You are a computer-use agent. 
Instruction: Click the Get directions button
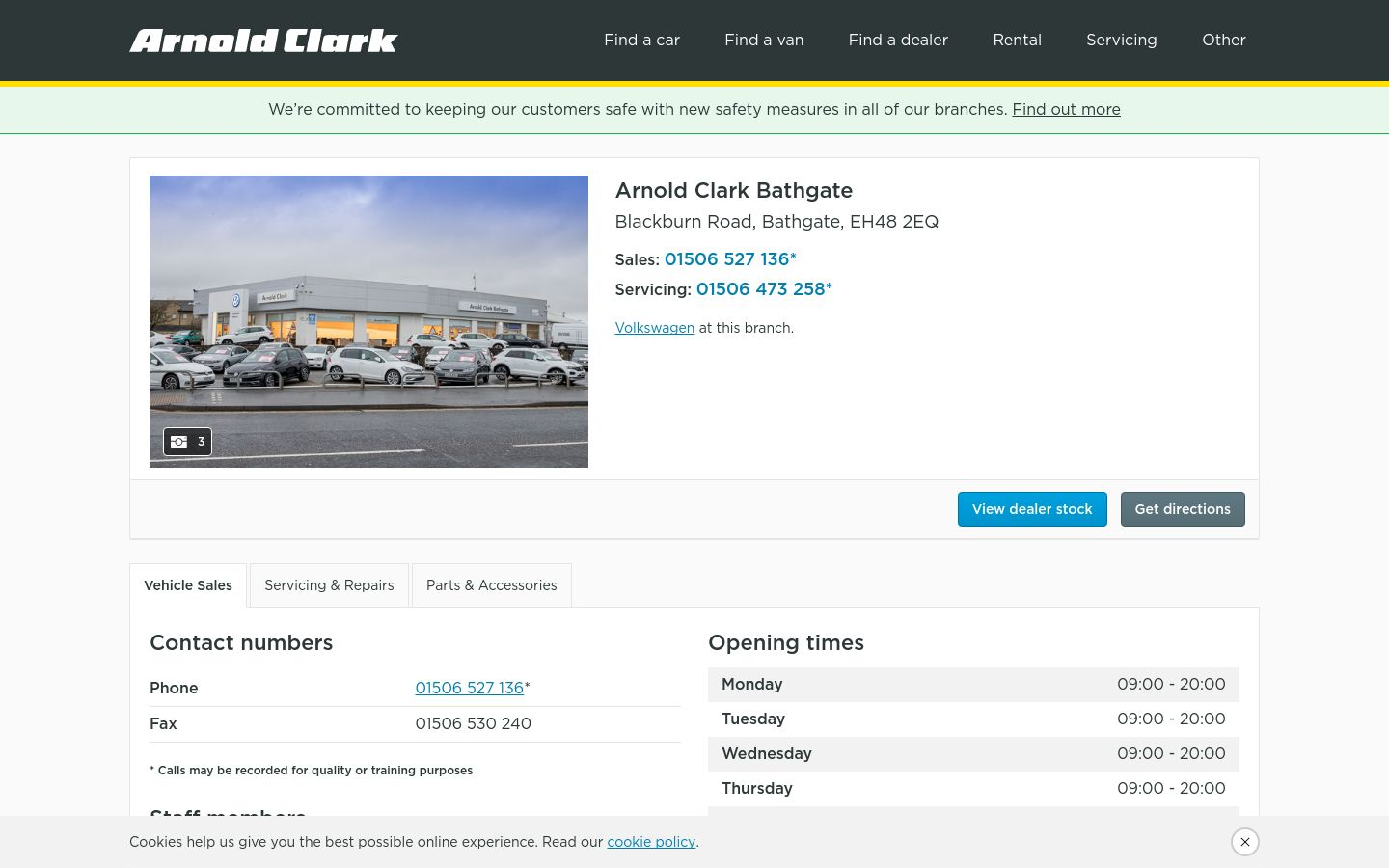coord(1183,509)
